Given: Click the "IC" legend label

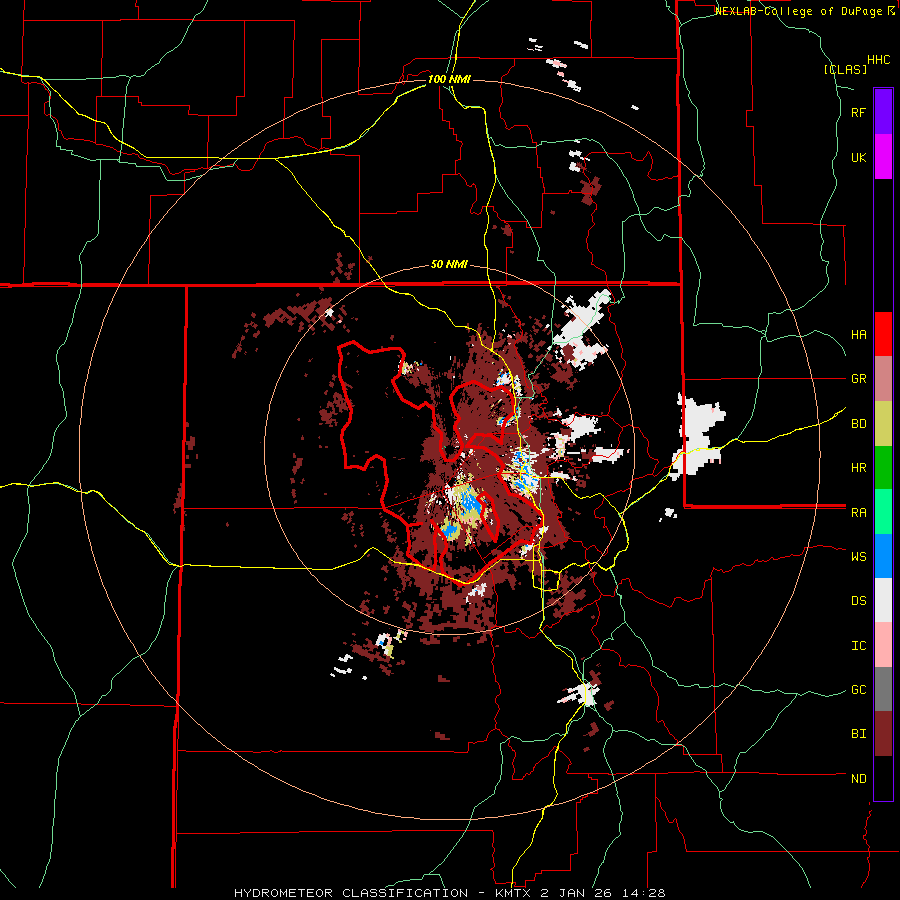Looking at the screenshot, I should pyautogui.click(x=858, y=646).
